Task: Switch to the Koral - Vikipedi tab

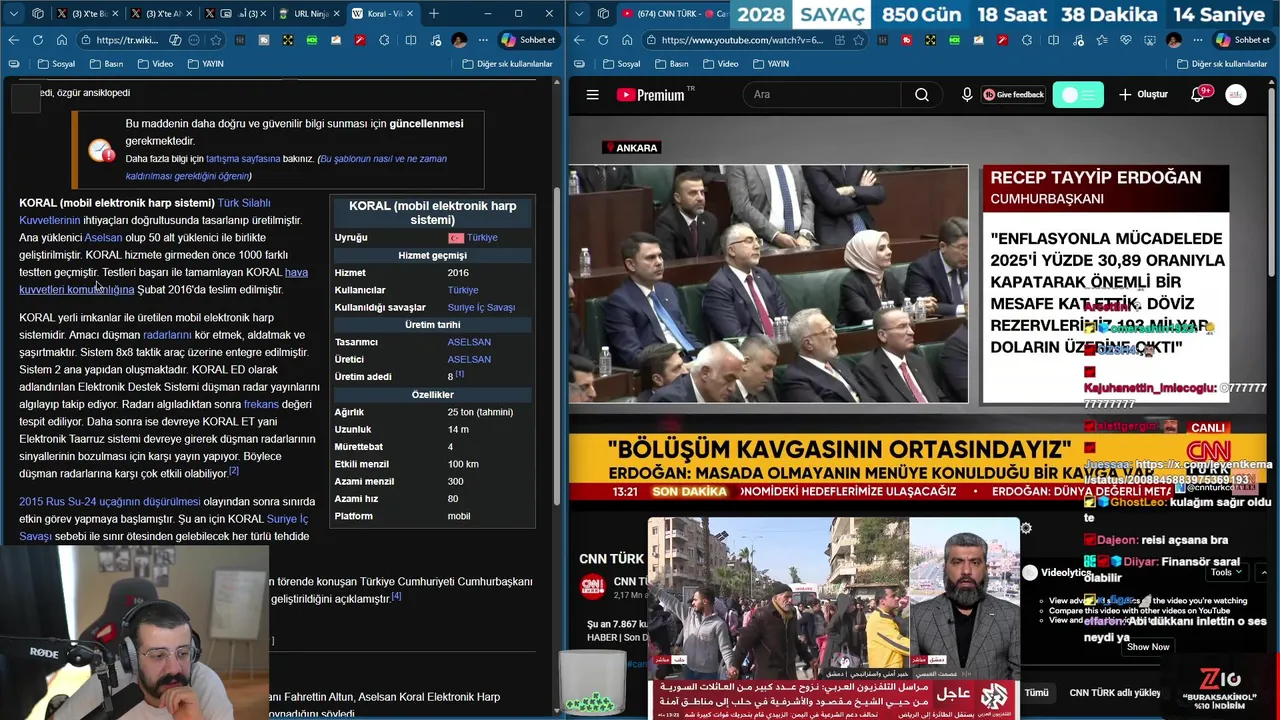Action: [x=385, y=14]
